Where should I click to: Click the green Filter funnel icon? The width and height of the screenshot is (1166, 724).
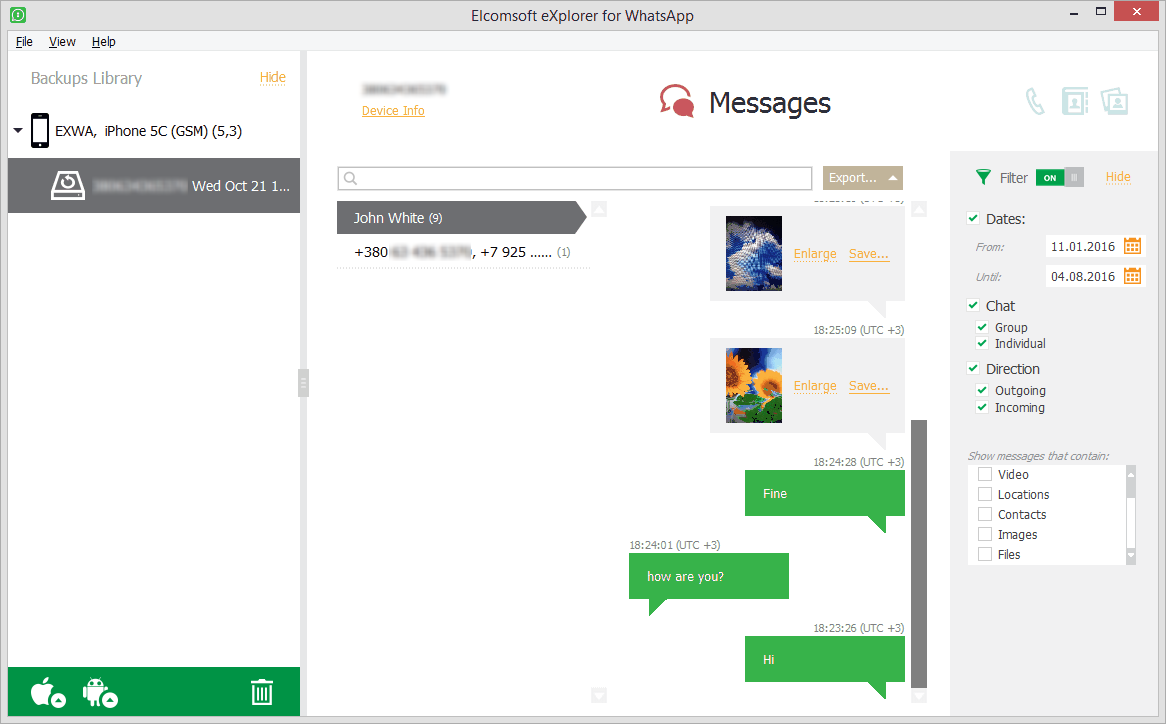(x=983, y=177)
